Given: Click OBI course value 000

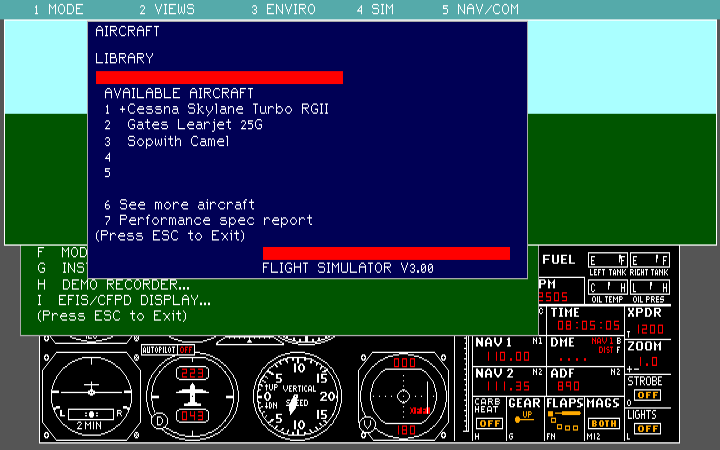Looking at the screenshot, I should [404, 363].
